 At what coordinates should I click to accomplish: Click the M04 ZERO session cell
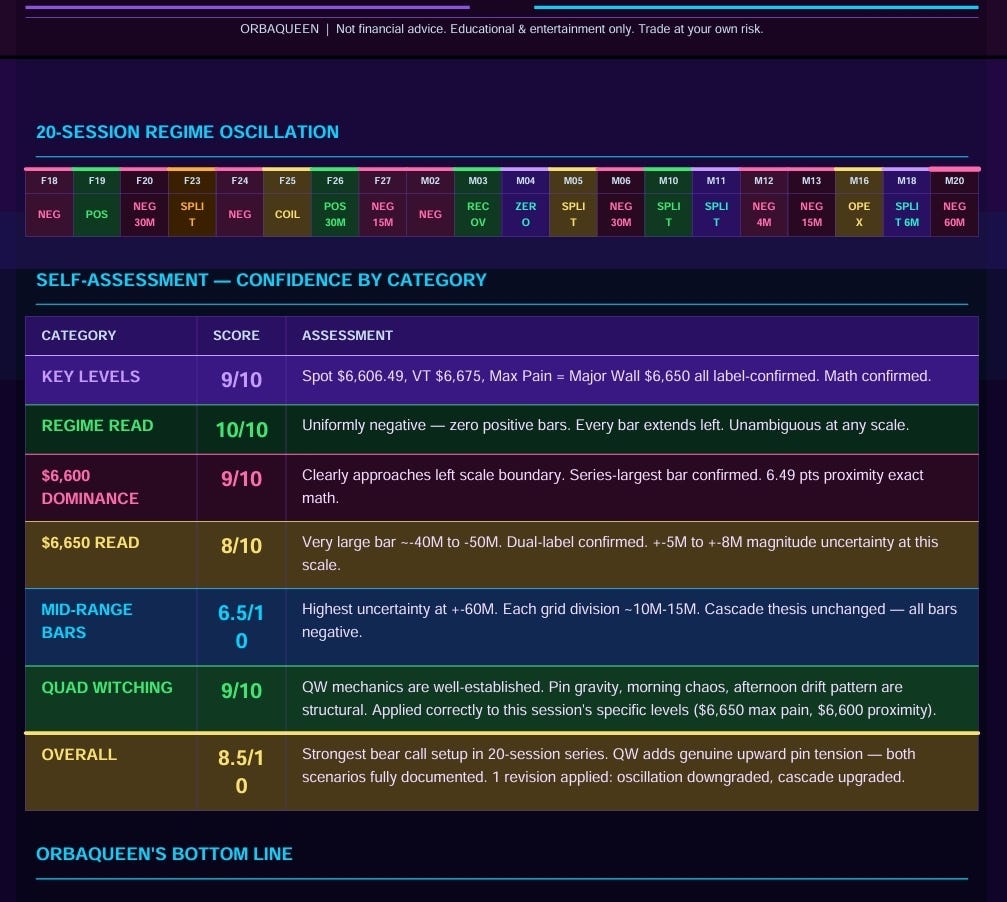click(x=525, y=202)
